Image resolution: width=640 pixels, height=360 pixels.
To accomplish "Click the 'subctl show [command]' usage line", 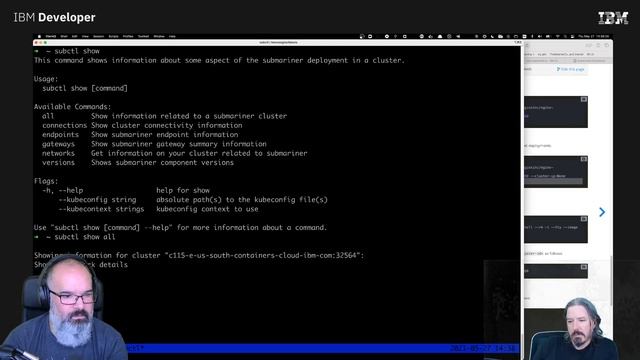I will pyautogui.click(x=85, y=89).
